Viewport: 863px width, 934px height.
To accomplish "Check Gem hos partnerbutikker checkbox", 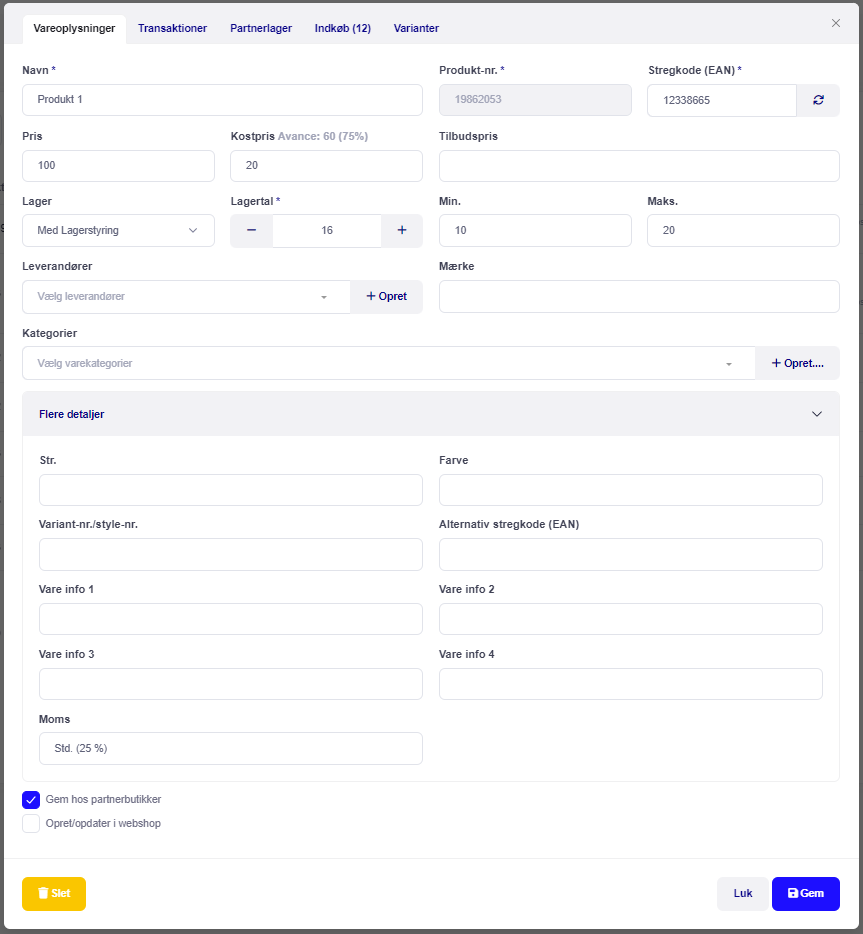I will point(31,799).
